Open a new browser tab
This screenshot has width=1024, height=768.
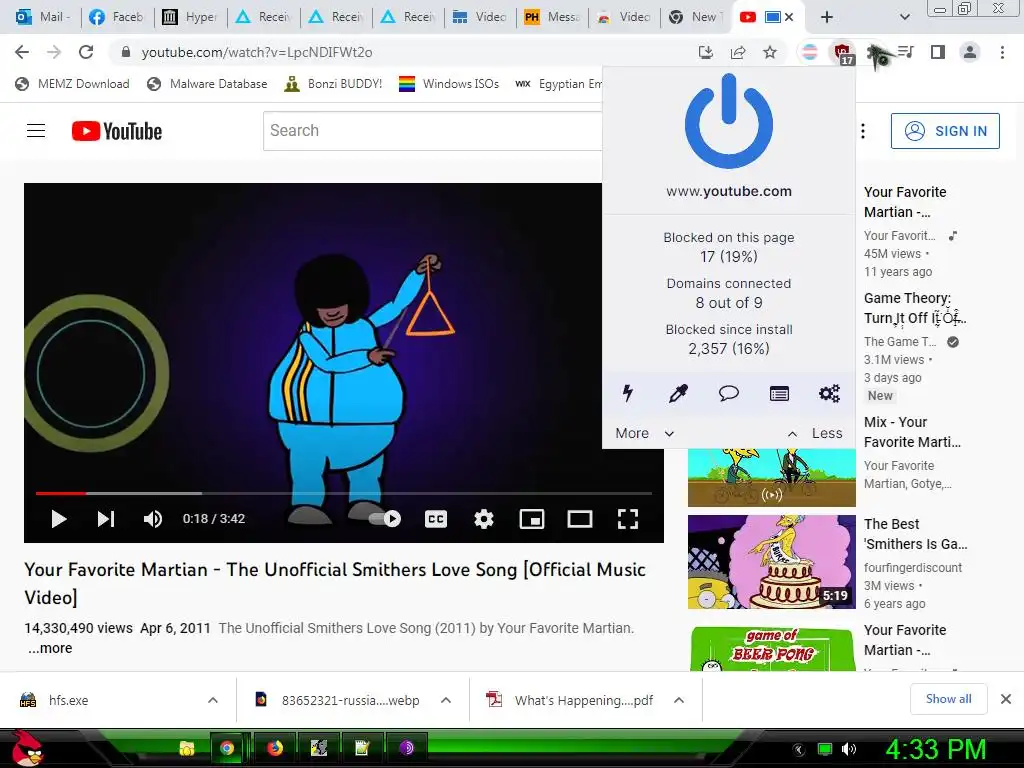click(x=827, y=17)
